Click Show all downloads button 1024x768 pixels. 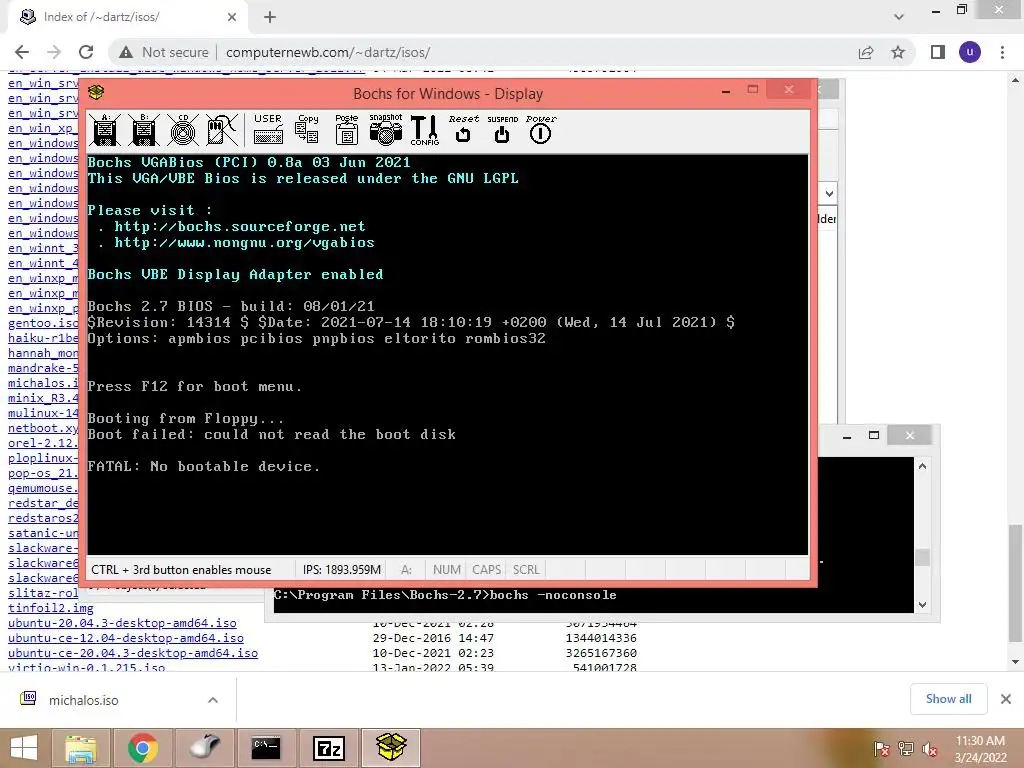(948, 699)
